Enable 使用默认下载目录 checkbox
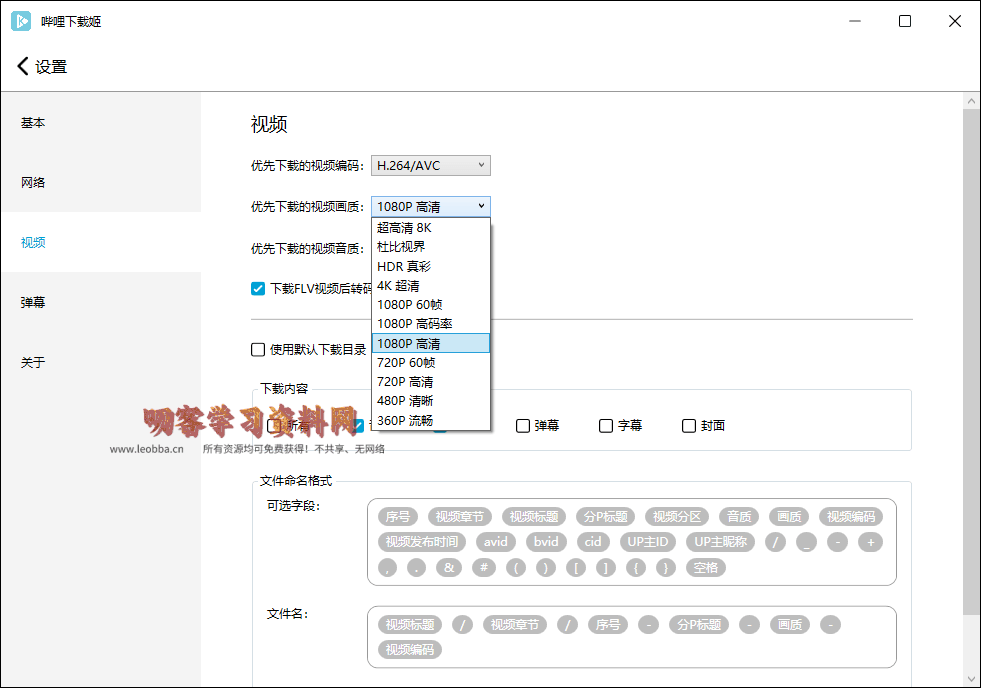 (258, 350)
